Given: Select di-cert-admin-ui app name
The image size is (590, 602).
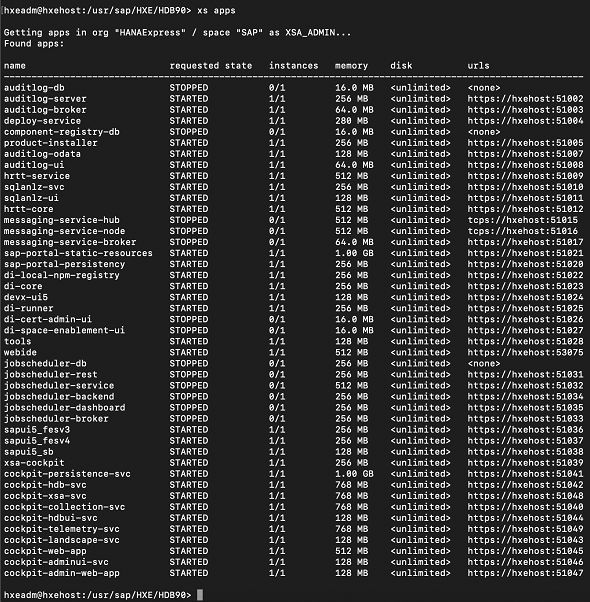Looking at the screenshot, I should (x=48, y=319).
